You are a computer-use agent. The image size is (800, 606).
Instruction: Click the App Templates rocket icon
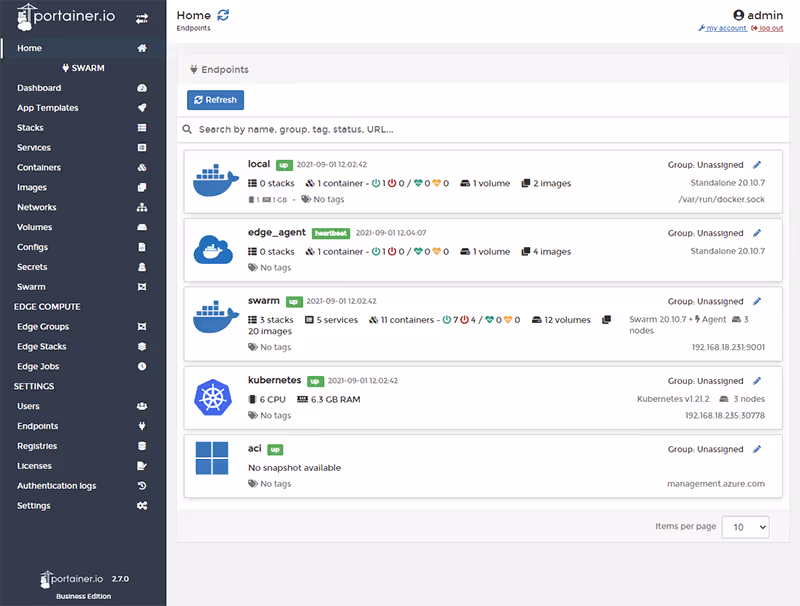click(142, 108)
